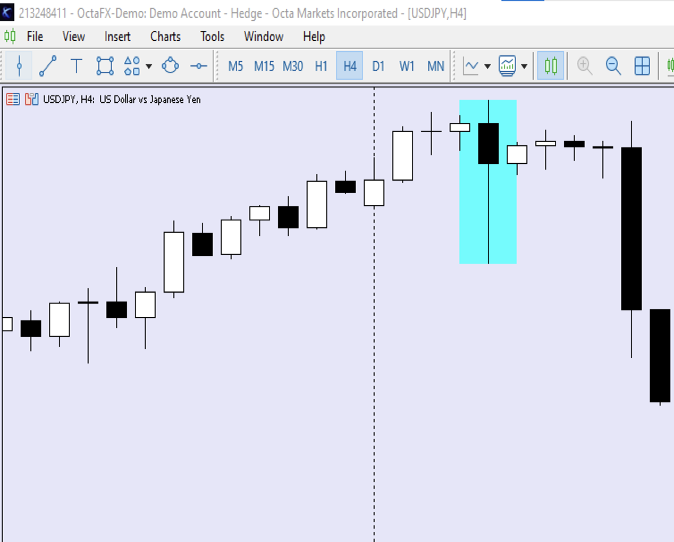
Task: Click the trading panel icon beside USDJPY
Action: click(x=32, y=99)
